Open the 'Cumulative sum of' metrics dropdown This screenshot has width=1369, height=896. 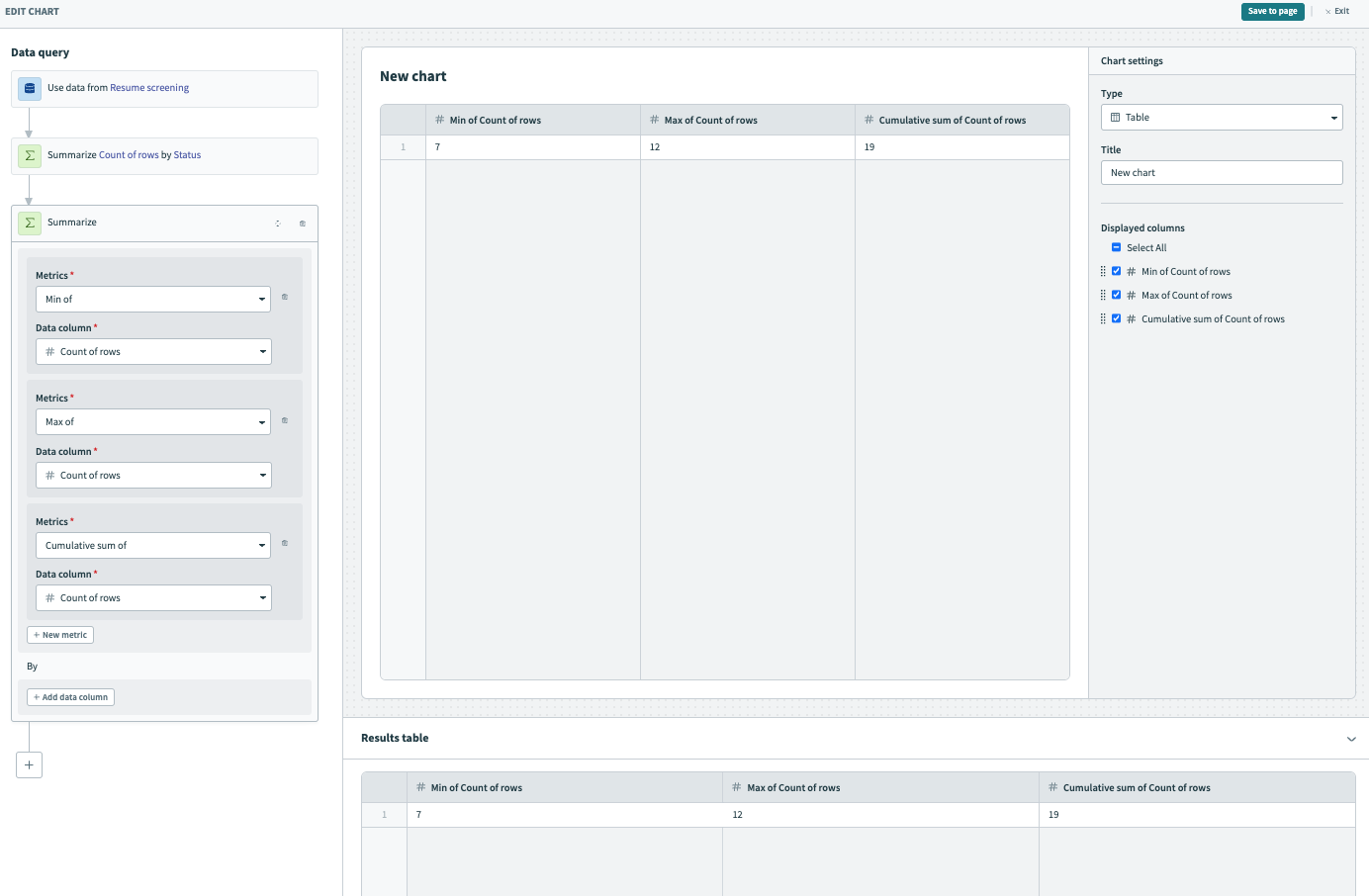153,546
